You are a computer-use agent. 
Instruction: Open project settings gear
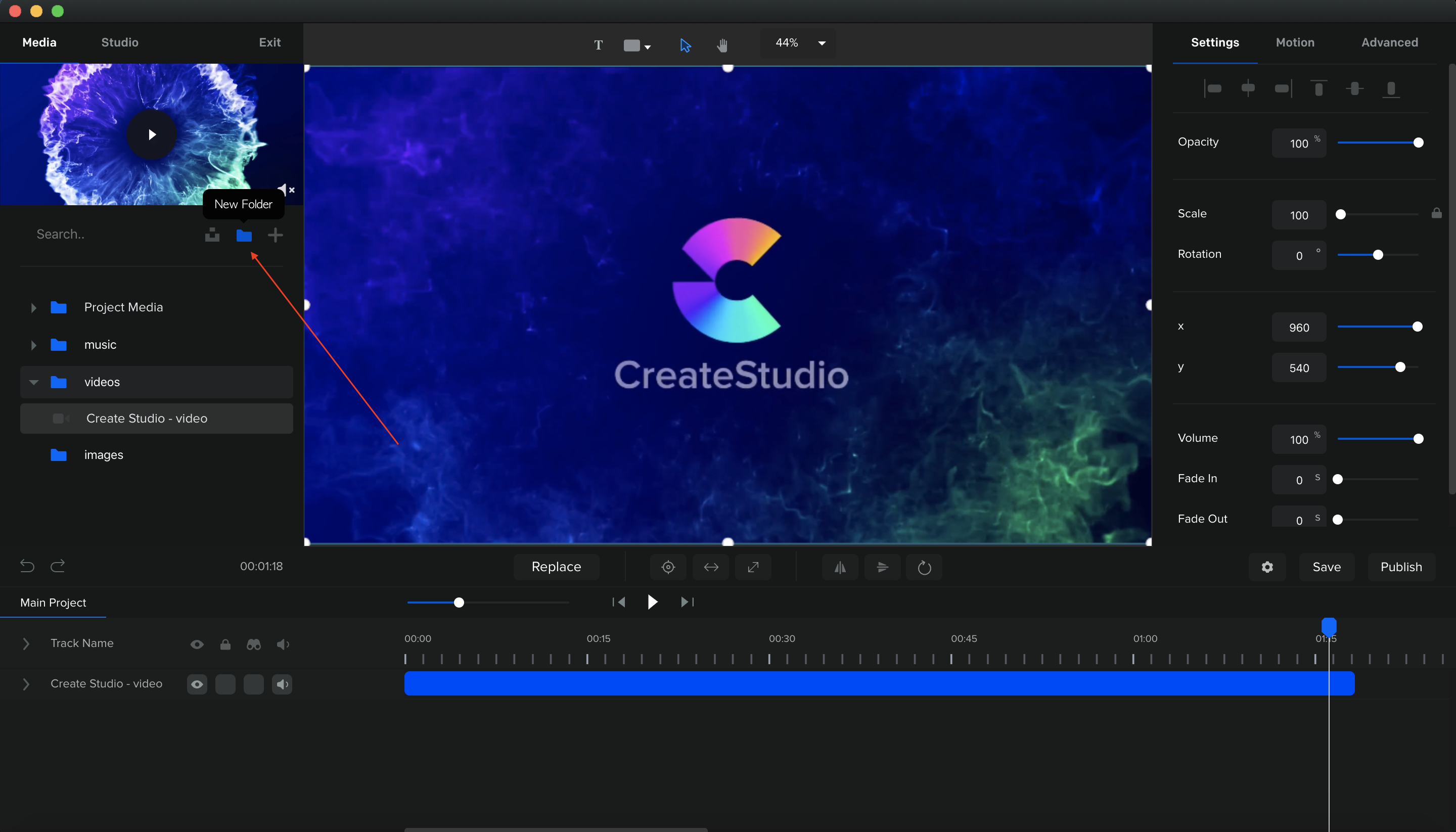[1267, 567]
